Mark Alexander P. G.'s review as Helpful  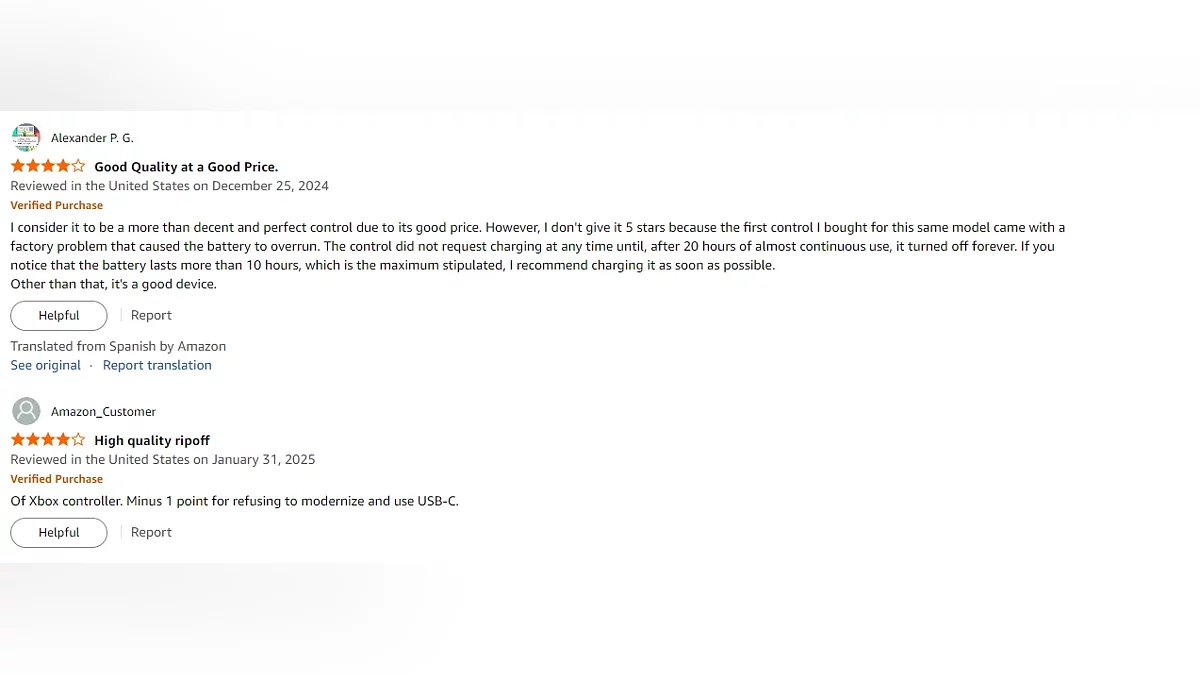59,316
